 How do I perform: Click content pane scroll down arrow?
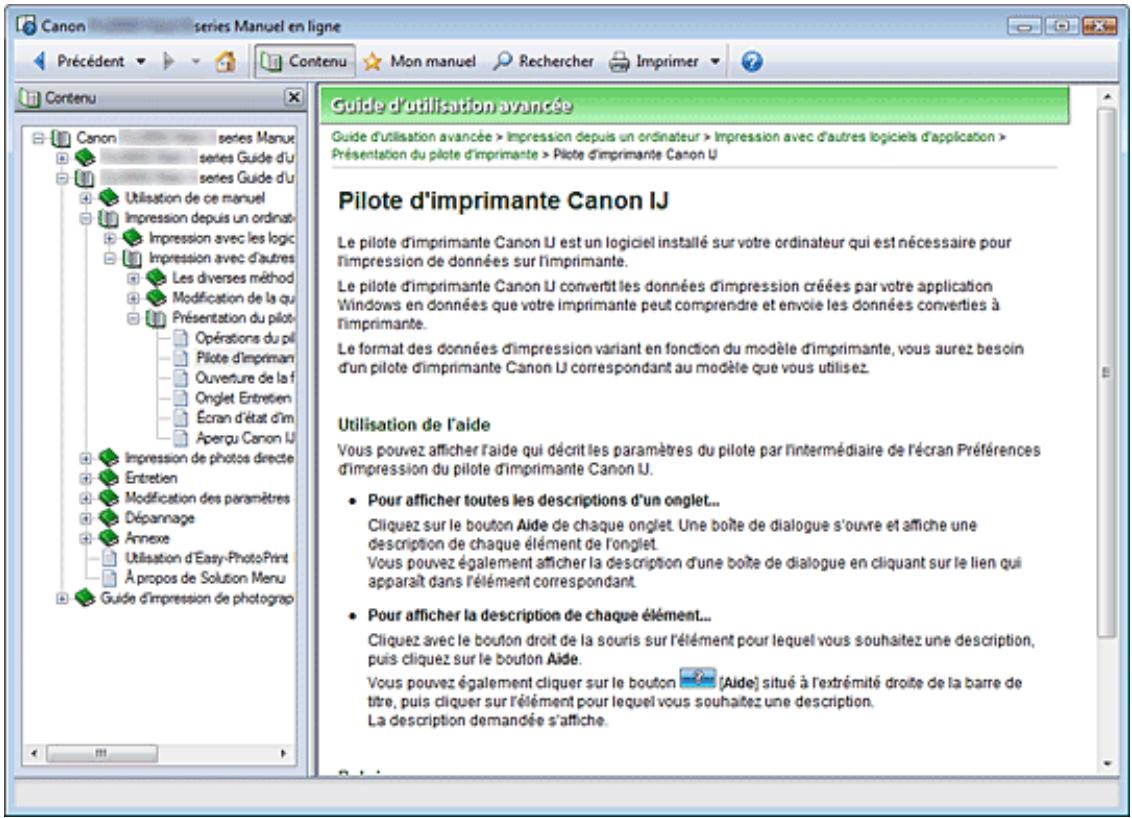coord(1107,764)
